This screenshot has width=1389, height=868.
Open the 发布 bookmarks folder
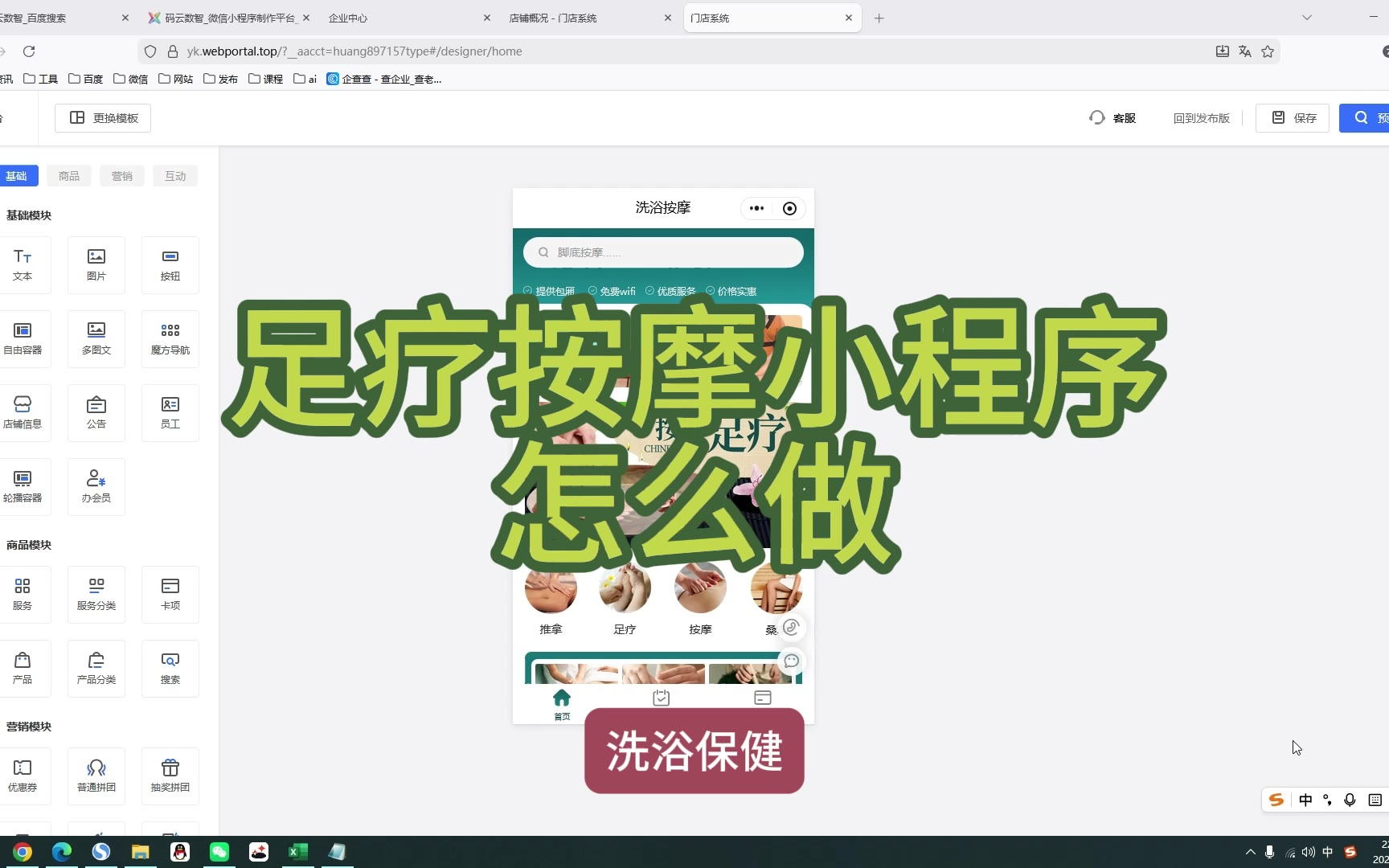[221, 79]
